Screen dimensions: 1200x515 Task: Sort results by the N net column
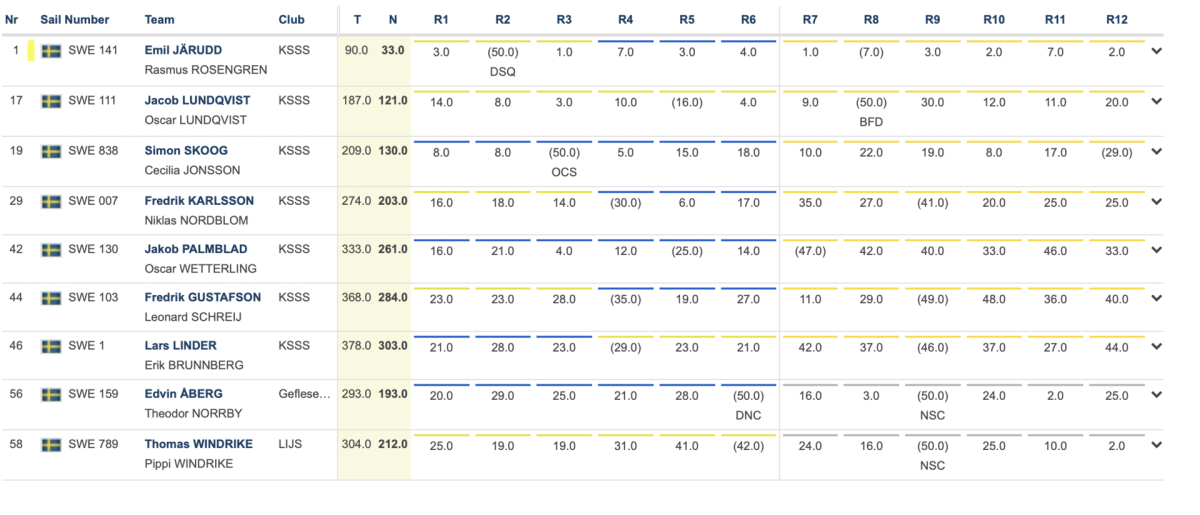pyautogui.click(x=392, y=20)
